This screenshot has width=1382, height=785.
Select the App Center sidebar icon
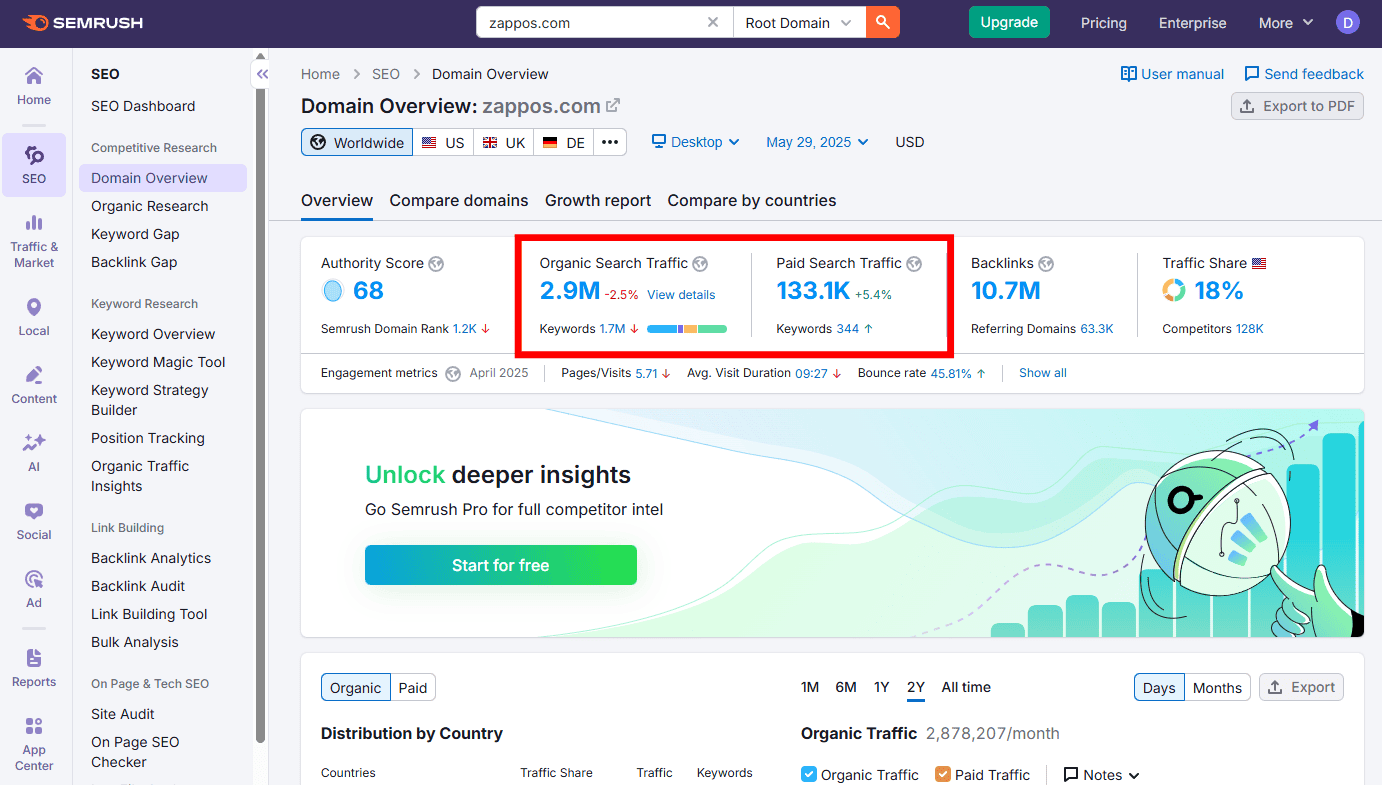pos(34,740)
